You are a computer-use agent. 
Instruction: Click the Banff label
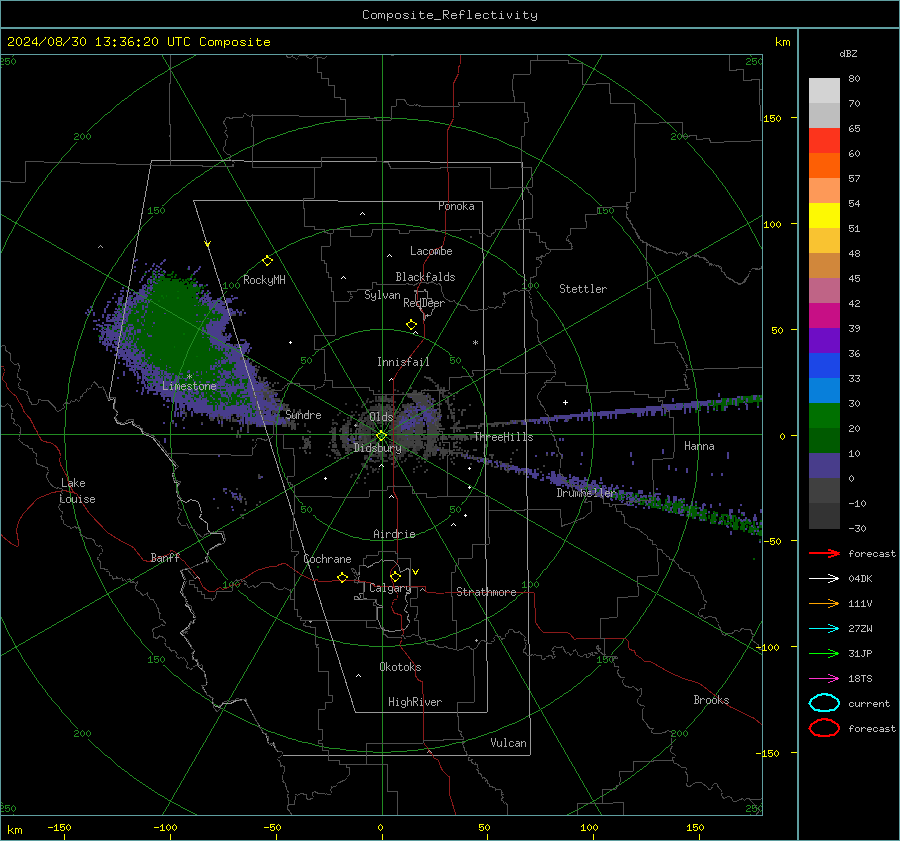coord(165,558)
